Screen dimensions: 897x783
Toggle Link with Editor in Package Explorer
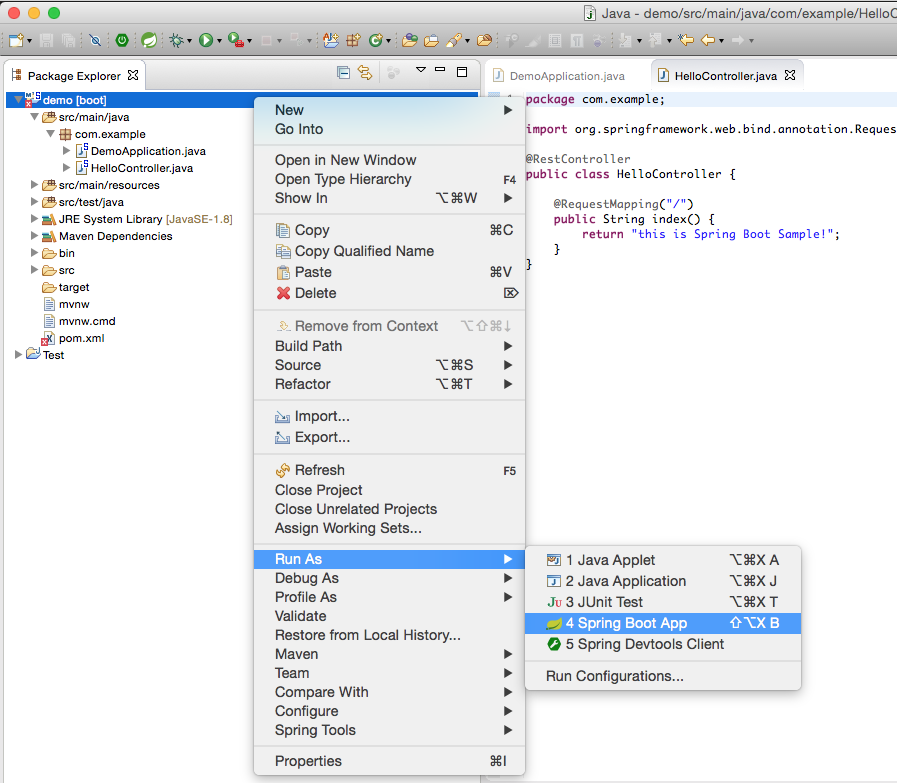coord(365,73)
